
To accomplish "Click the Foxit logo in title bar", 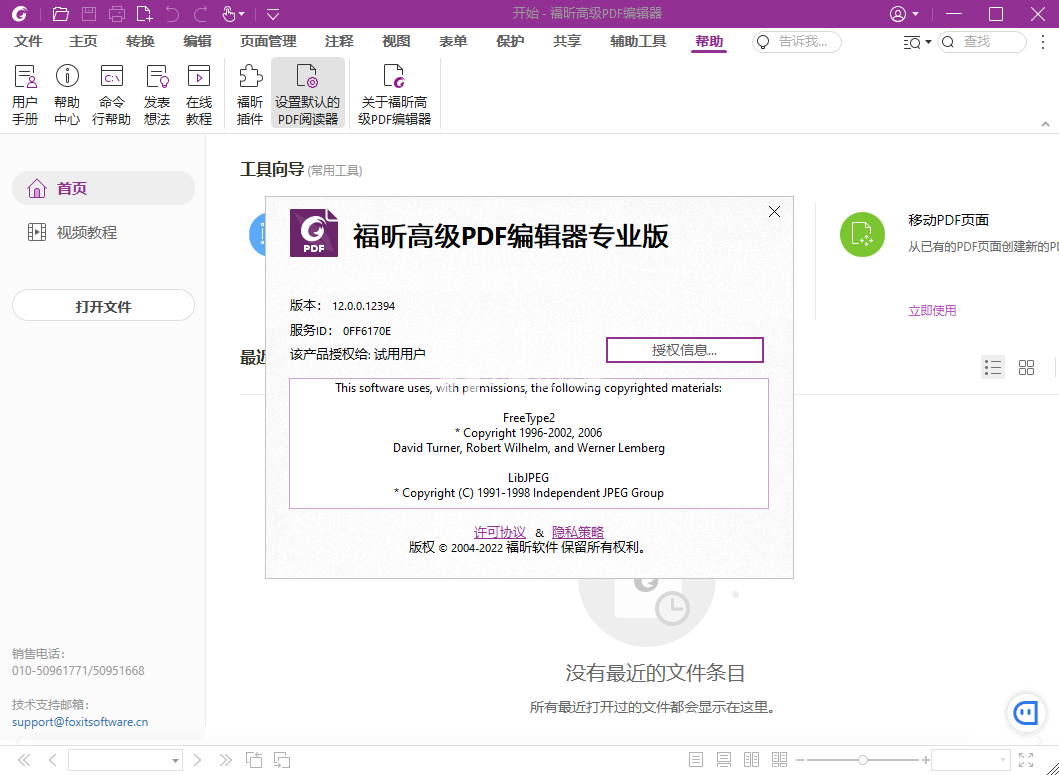I will click(x=20, y=14).
